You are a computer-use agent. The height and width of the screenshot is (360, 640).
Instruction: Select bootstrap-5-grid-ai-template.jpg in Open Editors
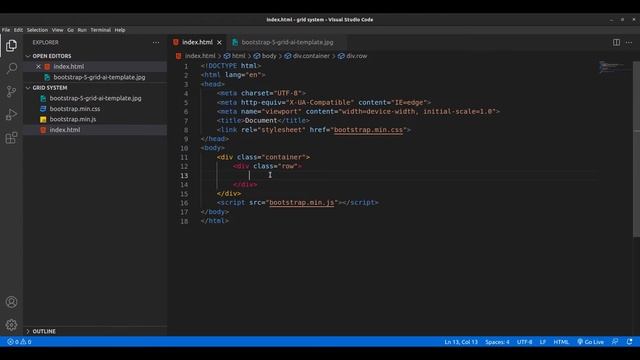click(x=99, y=77)
